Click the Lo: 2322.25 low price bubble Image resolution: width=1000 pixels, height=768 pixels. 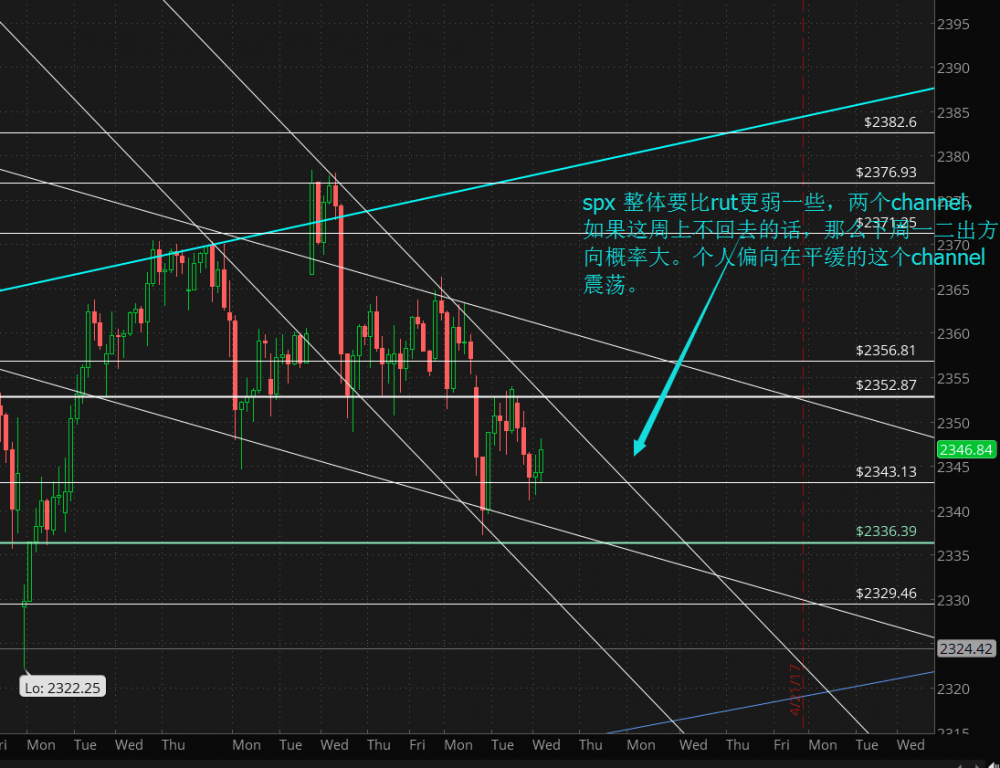[62, 688]
